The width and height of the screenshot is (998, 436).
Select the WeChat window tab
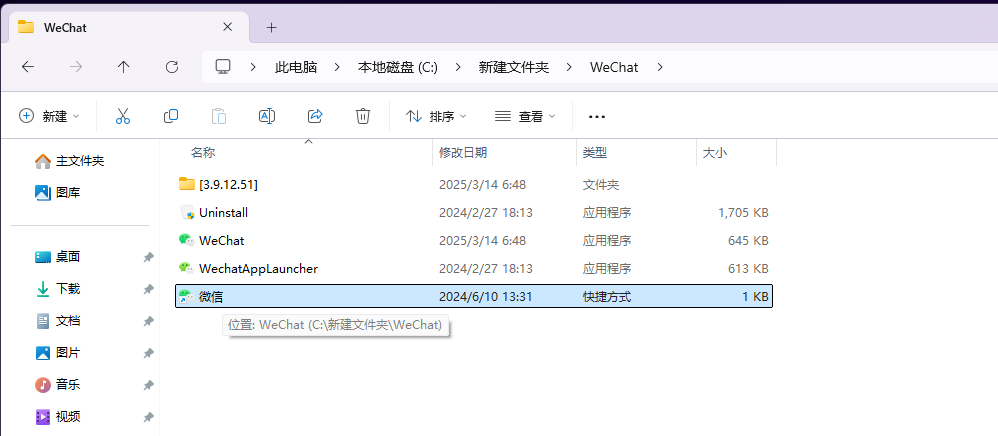click(x=129, y=27)
